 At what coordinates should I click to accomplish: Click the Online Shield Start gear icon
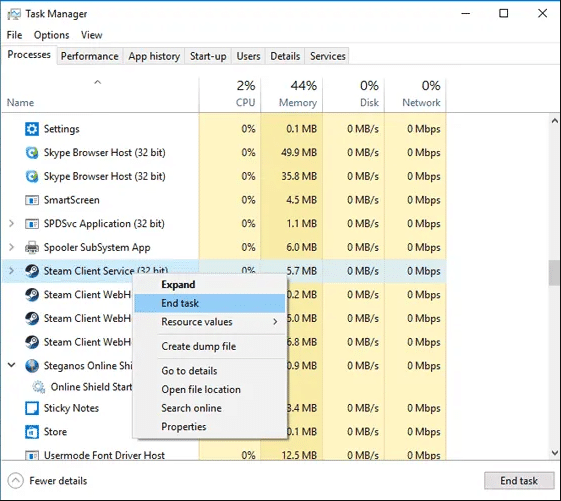click(39, 387)
